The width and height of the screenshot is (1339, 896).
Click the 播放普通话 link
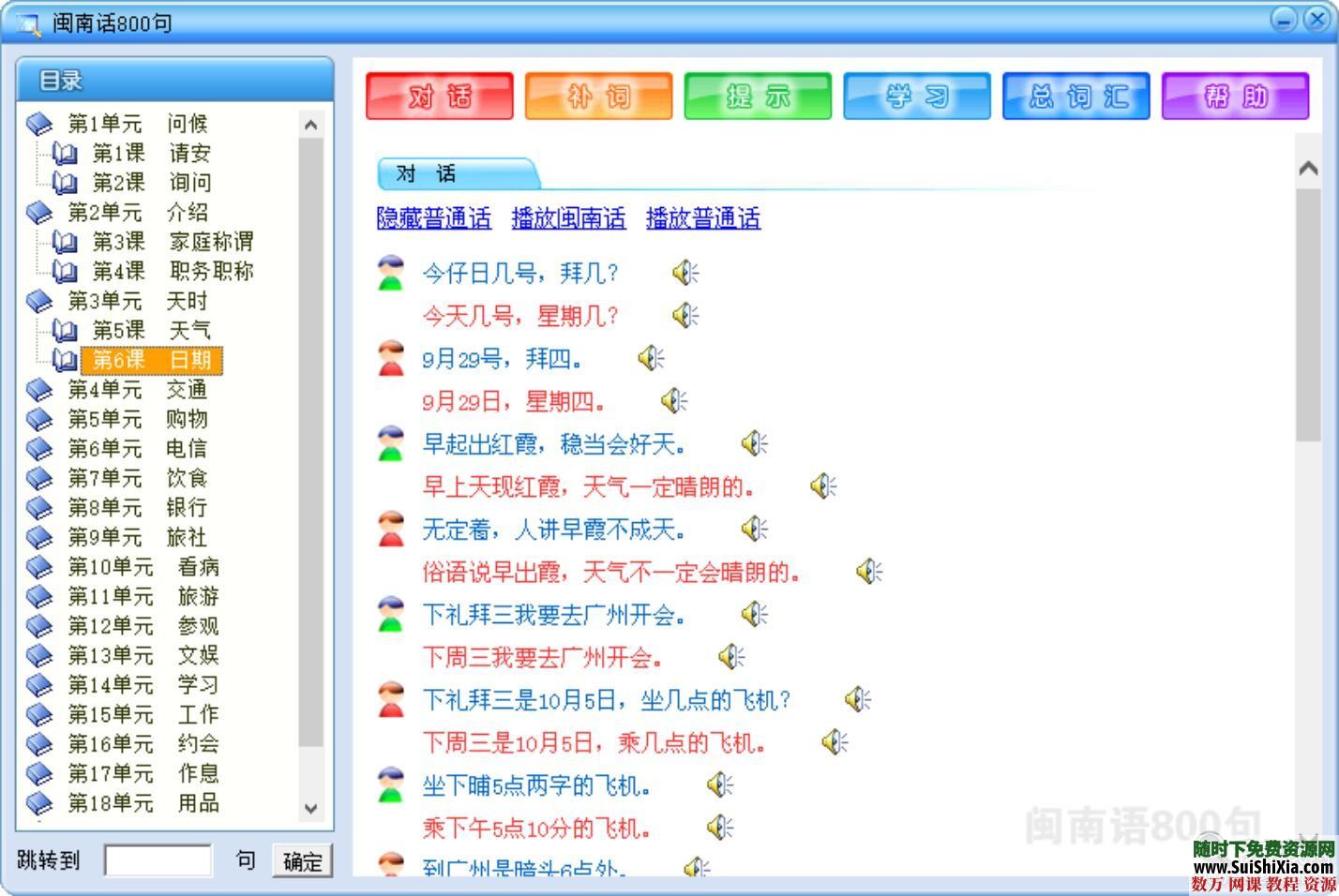(703, 217)
